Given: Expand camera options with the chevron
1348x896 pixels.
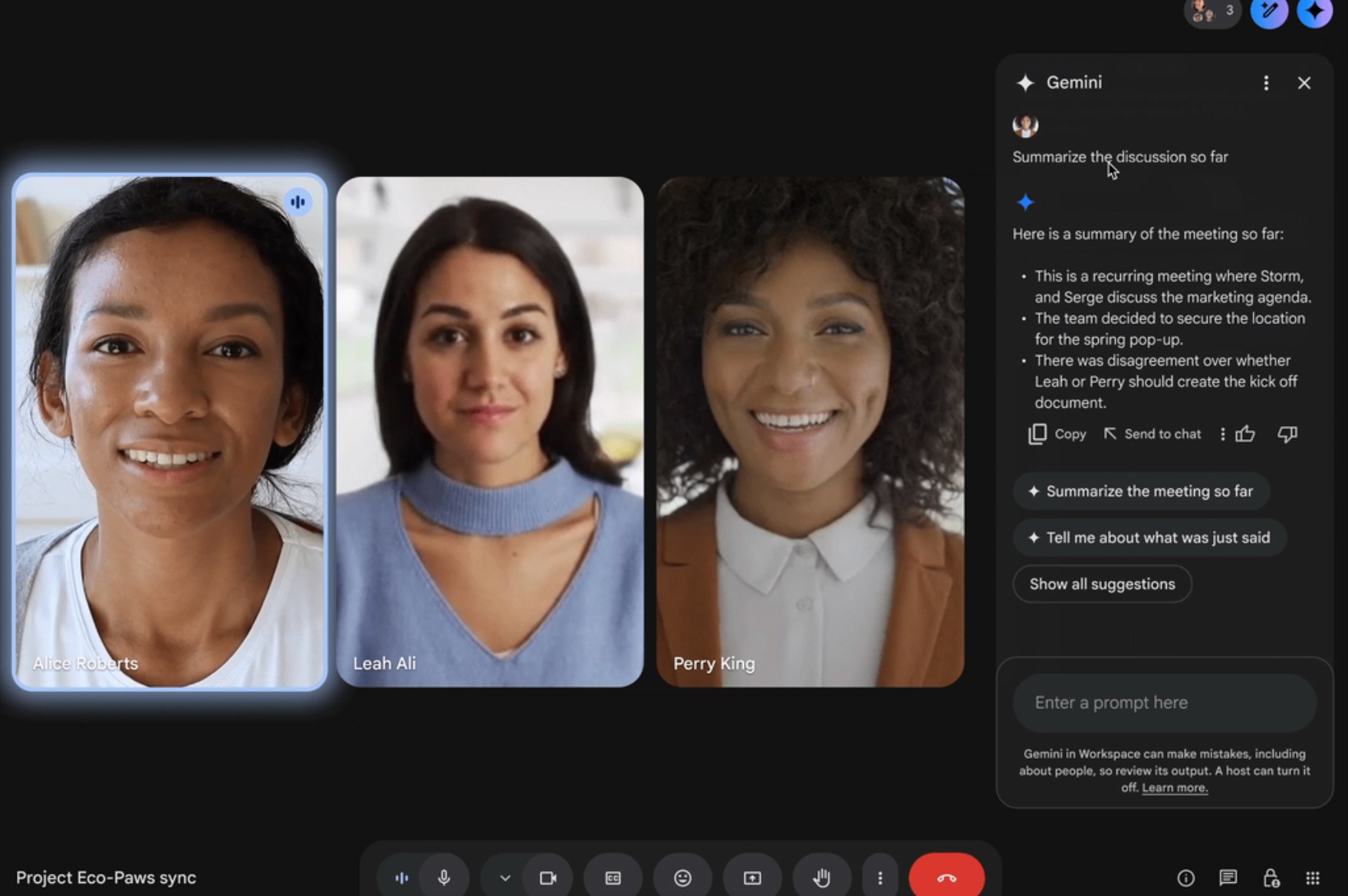Looking at the screenshot, I should [x=504, y=878].
